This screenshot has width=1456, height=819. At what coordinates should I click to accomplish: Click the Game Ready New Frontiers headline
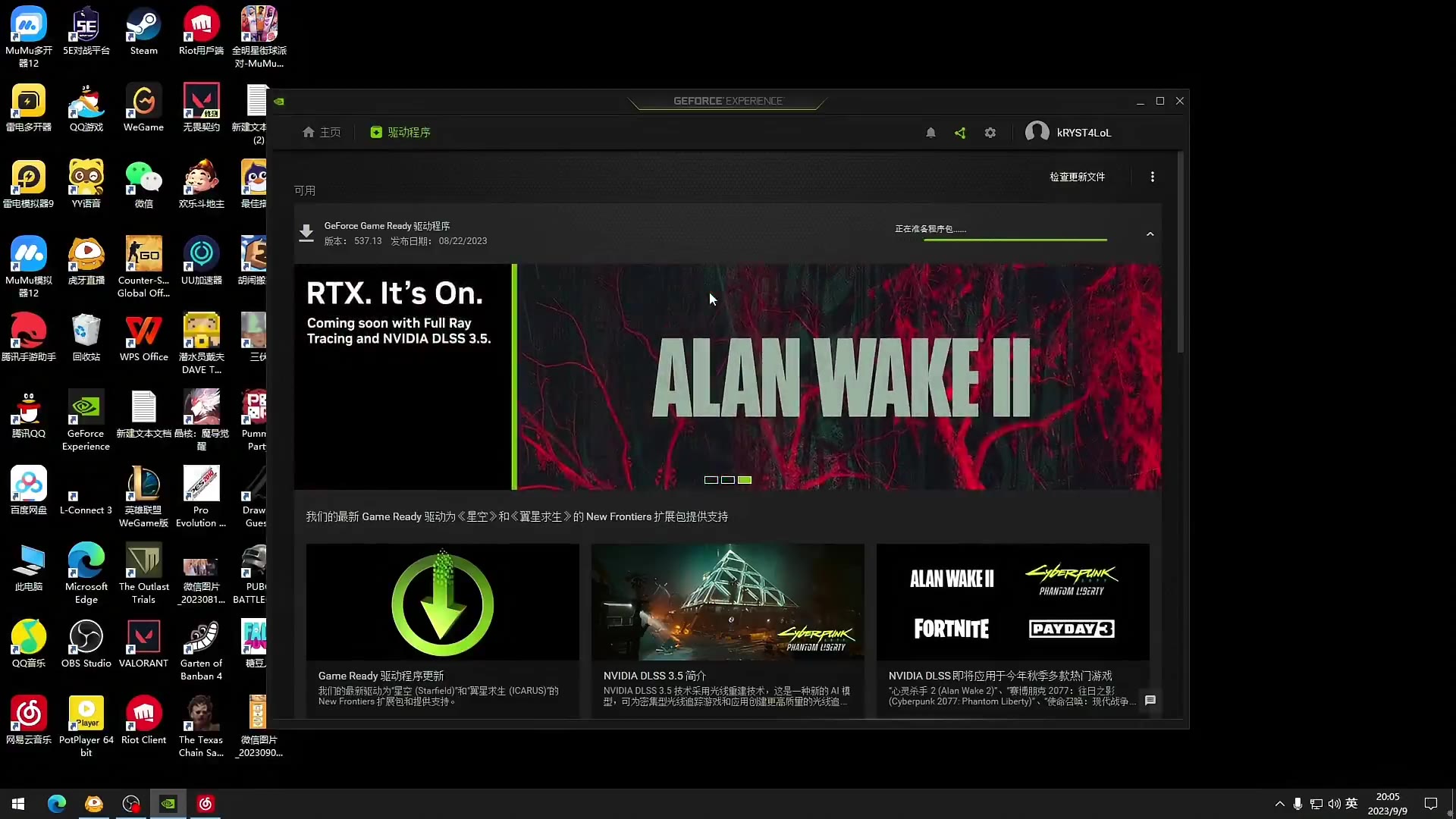click(x=516, y=516)
